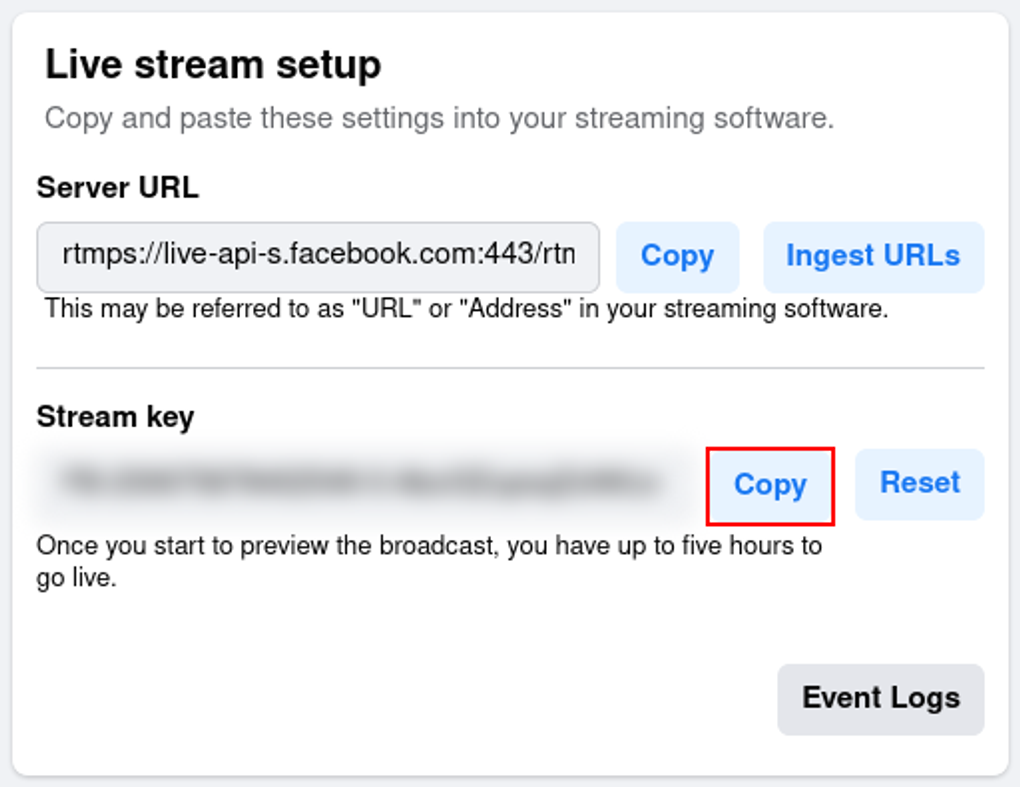Show ingest URLs for the server

click(873, 257)
